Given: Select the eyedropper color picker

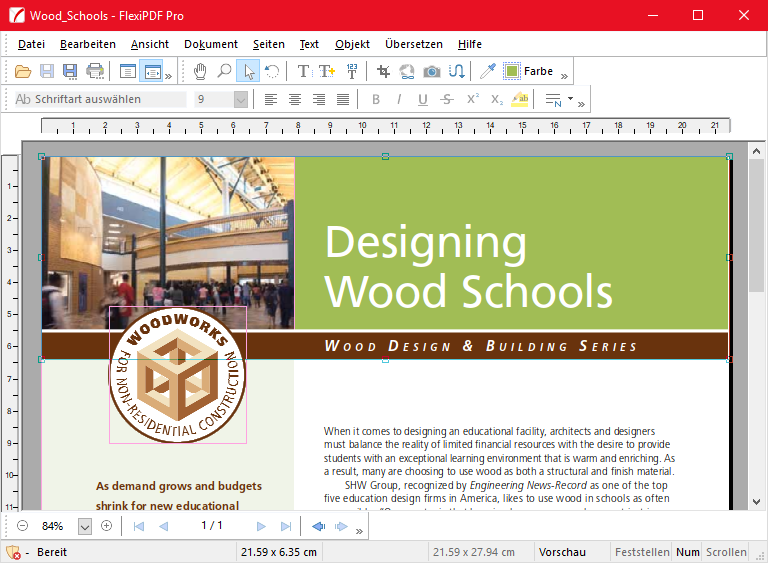Looking at the screenshot, I should click(487, 71).
